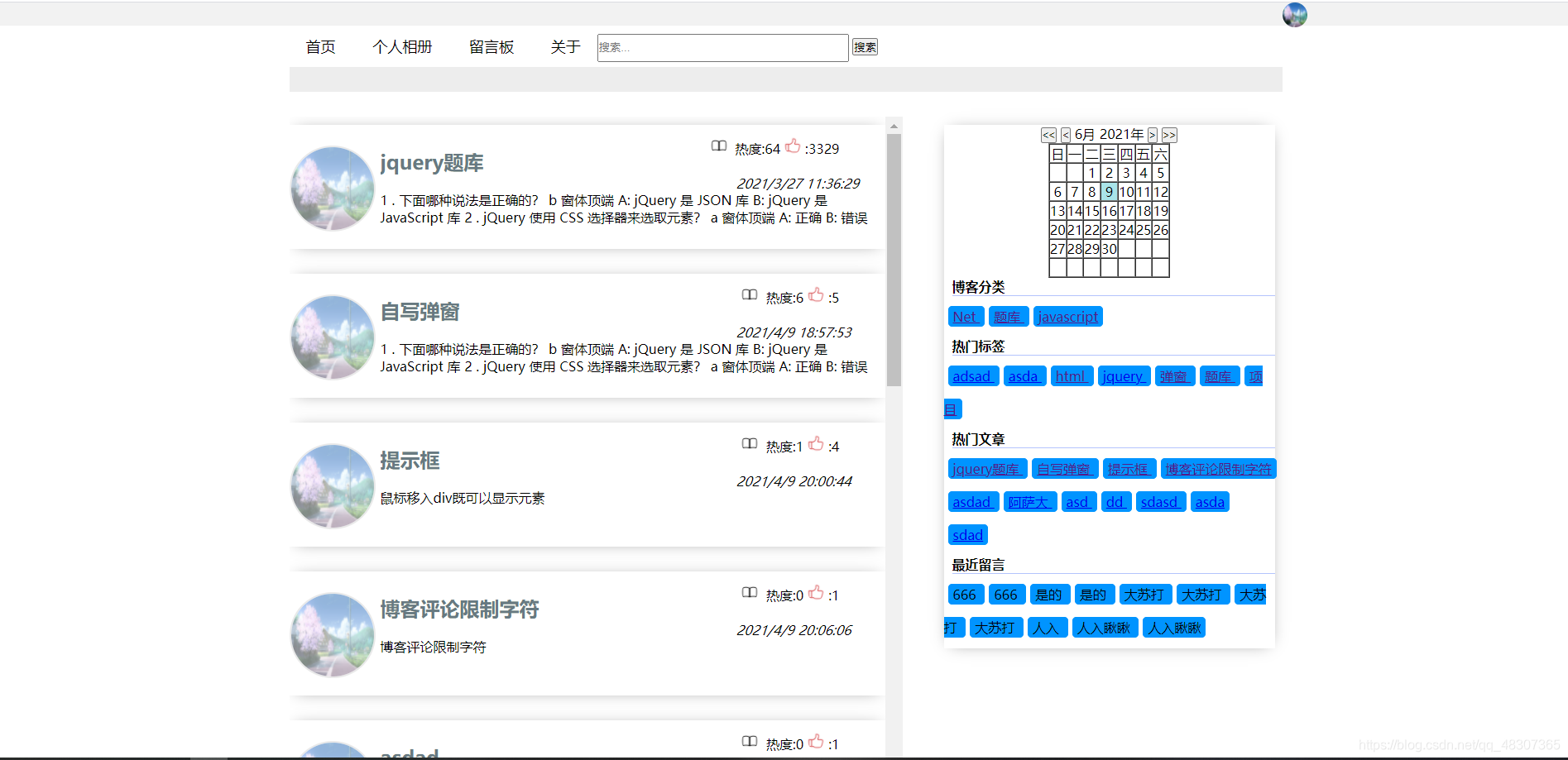Open the jquery hot tag
This screenshot has width=1568, height=760.
(1124, 376)
